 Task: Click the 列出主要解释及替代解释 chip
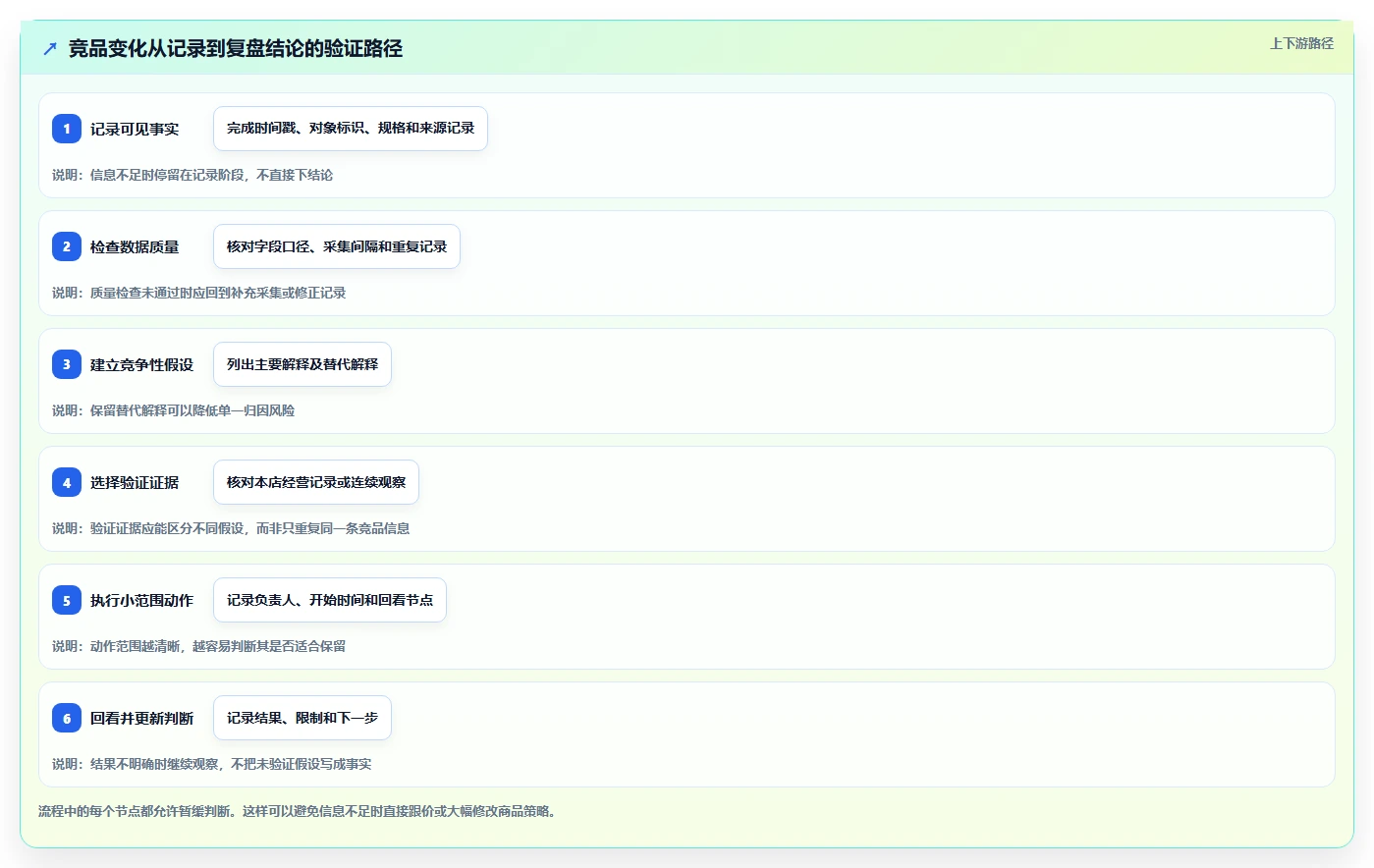coord(302,364)
